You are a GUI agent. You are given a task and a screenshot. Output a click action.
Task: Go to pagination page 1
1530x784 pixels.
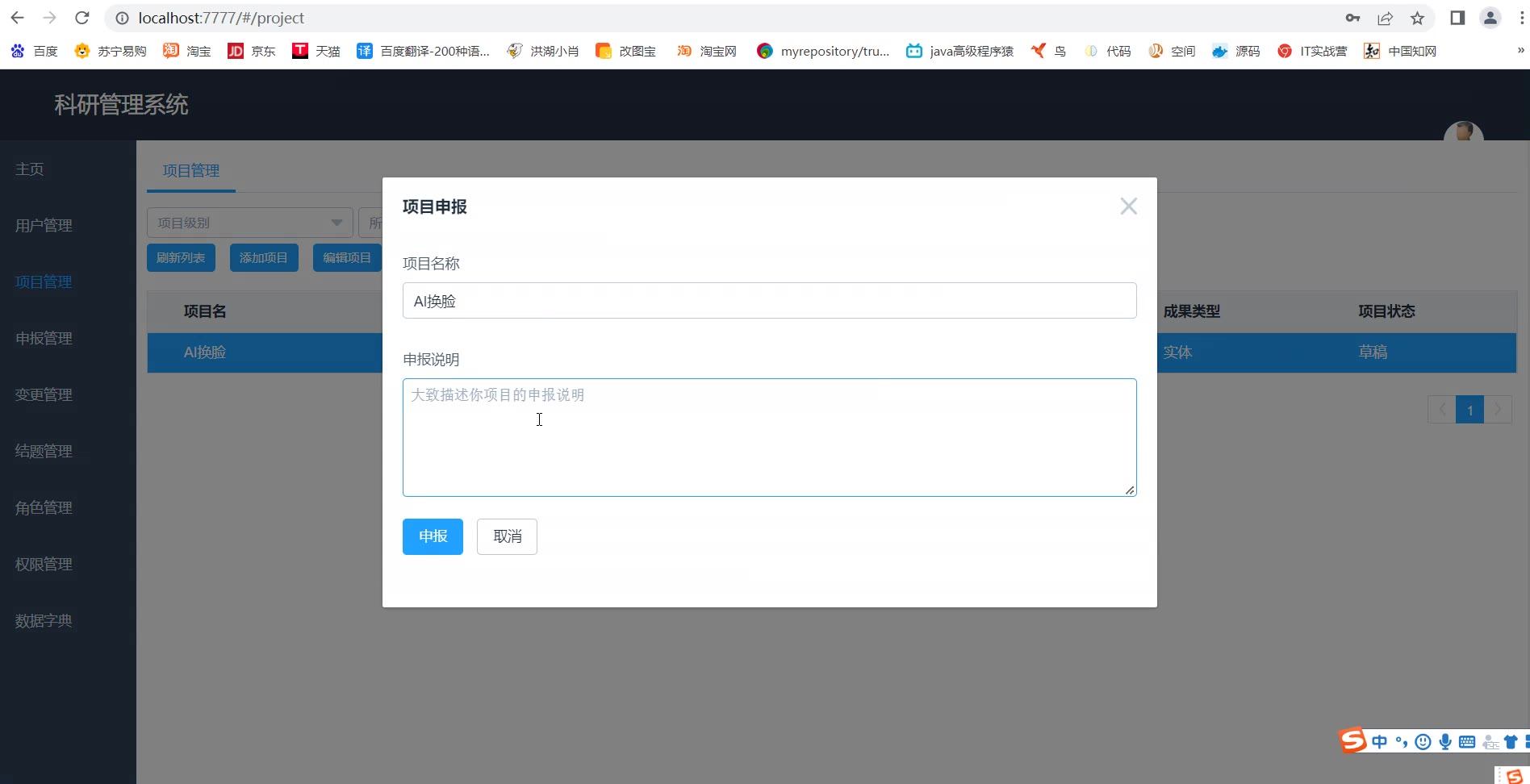tap(1470, 410)
